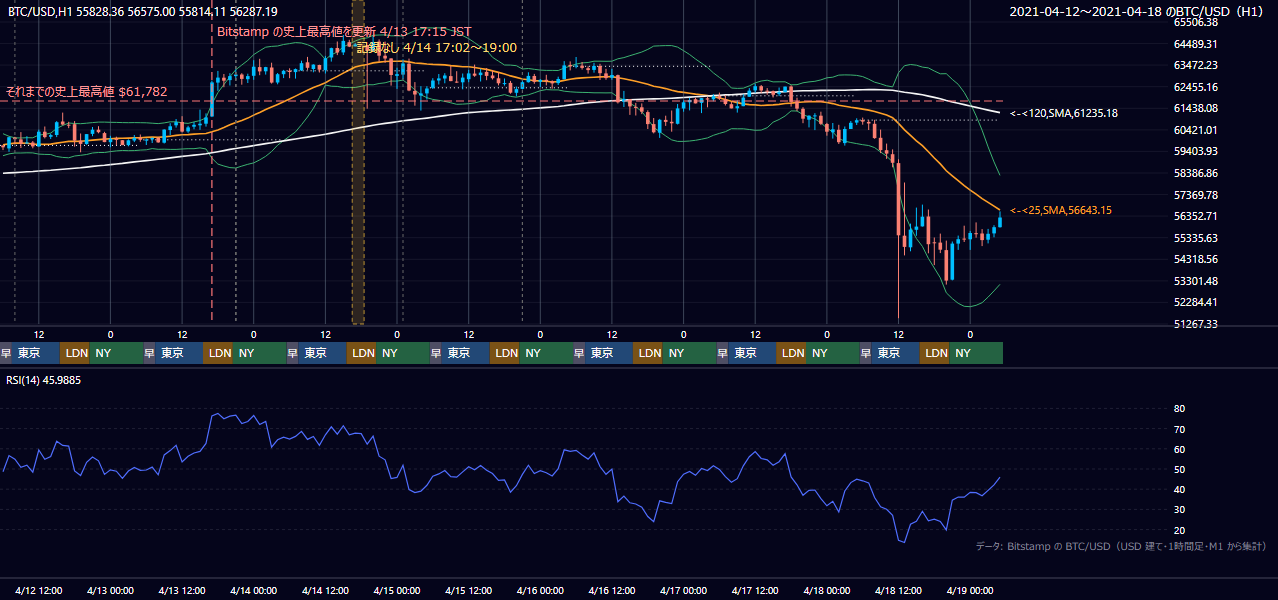Click the 4/17 00:00 date label
1278x600 pixels.
(684, 590)
